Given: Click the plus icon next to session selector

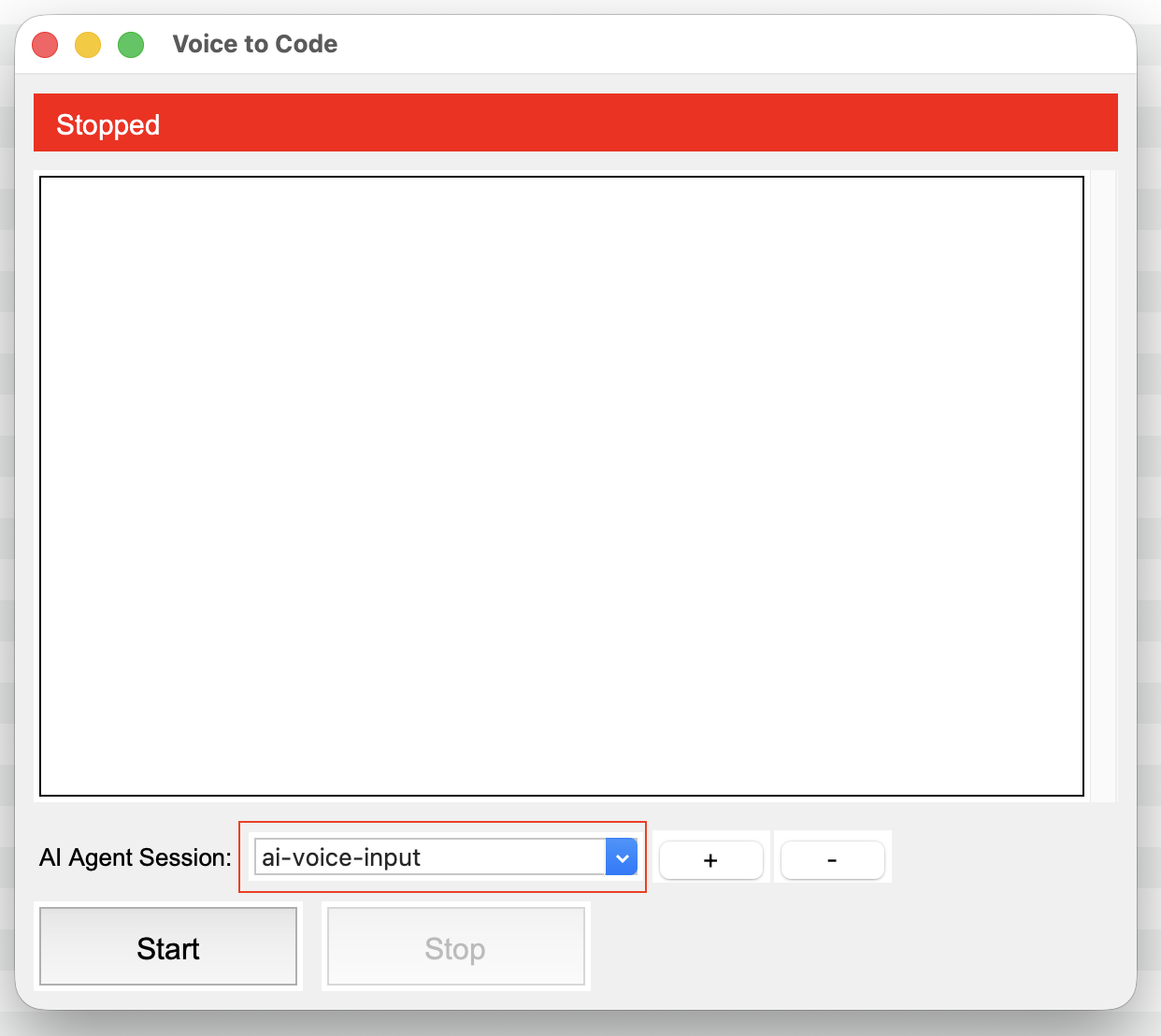Looking at the screenshot, I should pyautogui.click(x=710, y=859).
